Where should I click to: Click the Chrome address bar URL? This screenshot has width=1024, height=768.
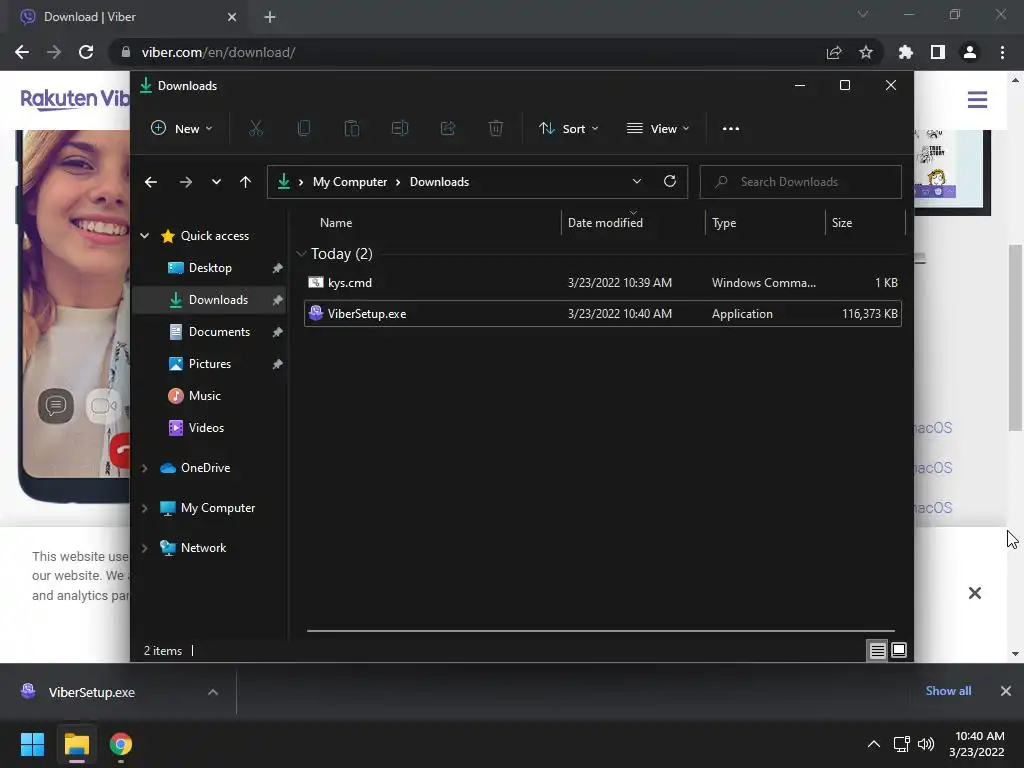click(x=218, y=52)
